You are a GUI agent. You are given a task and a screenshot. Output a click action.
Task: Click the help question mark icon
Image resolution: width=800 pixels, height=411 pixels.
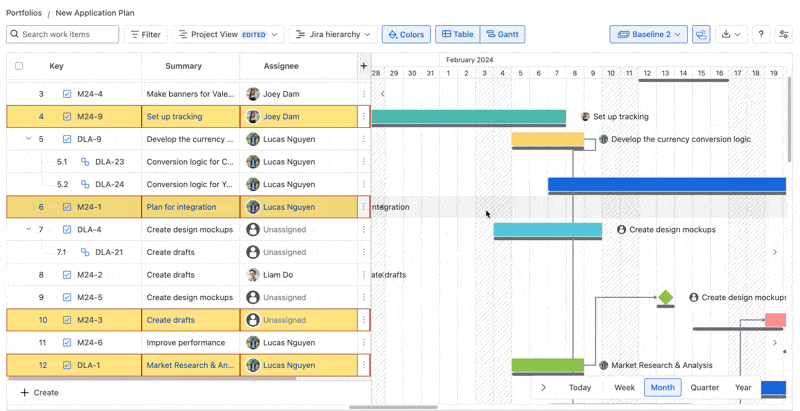click(761, 34)
